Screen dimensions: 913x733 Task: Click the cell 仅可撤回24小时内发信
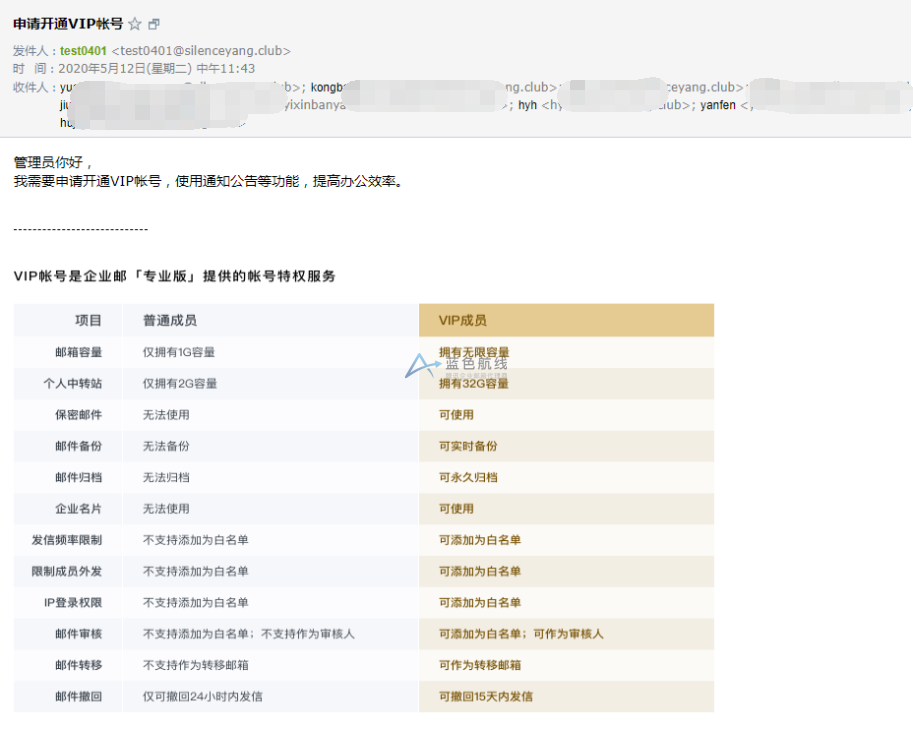click(203, 697)
